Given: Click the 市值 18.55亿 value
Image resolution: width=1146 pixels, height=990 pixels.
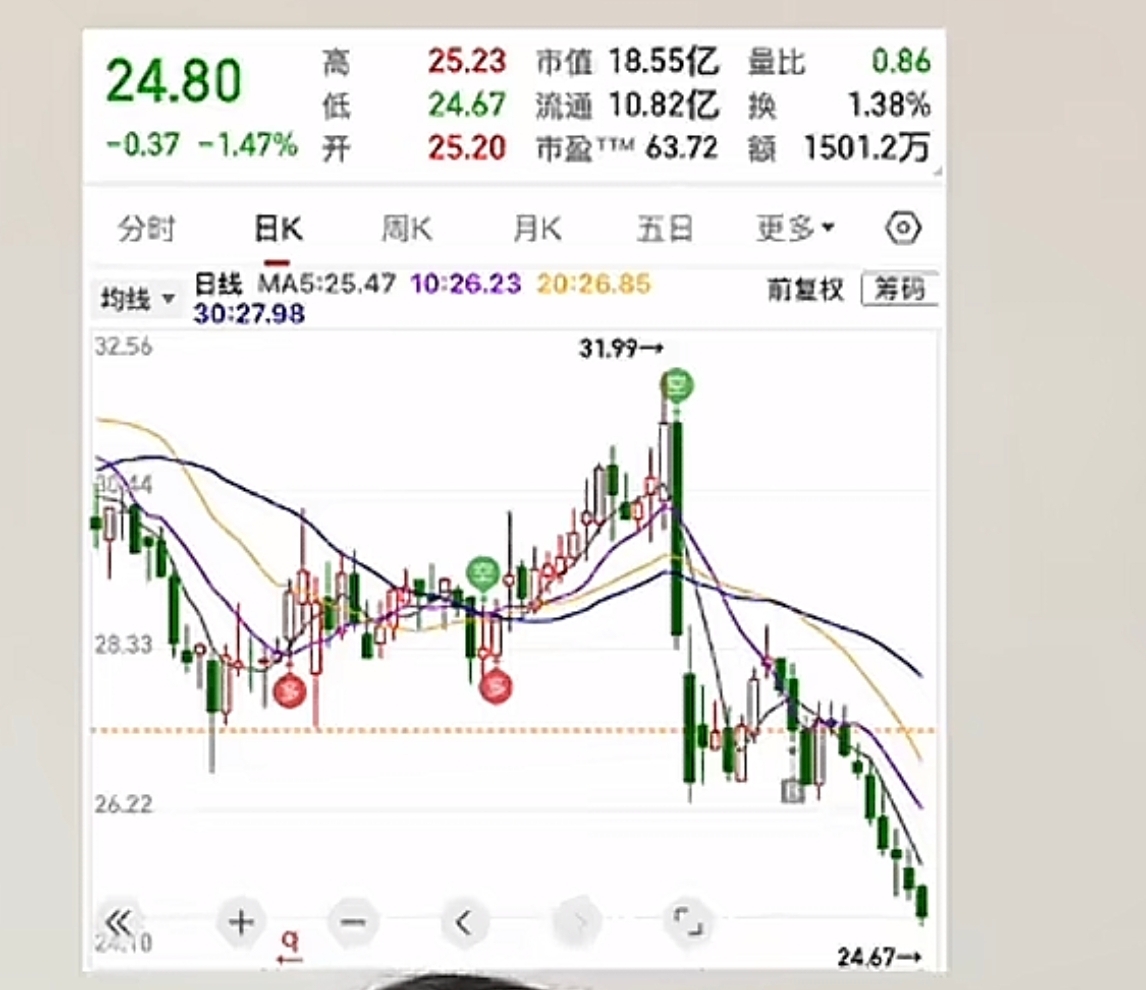Looking at the screenshot, I should (664, 61).
